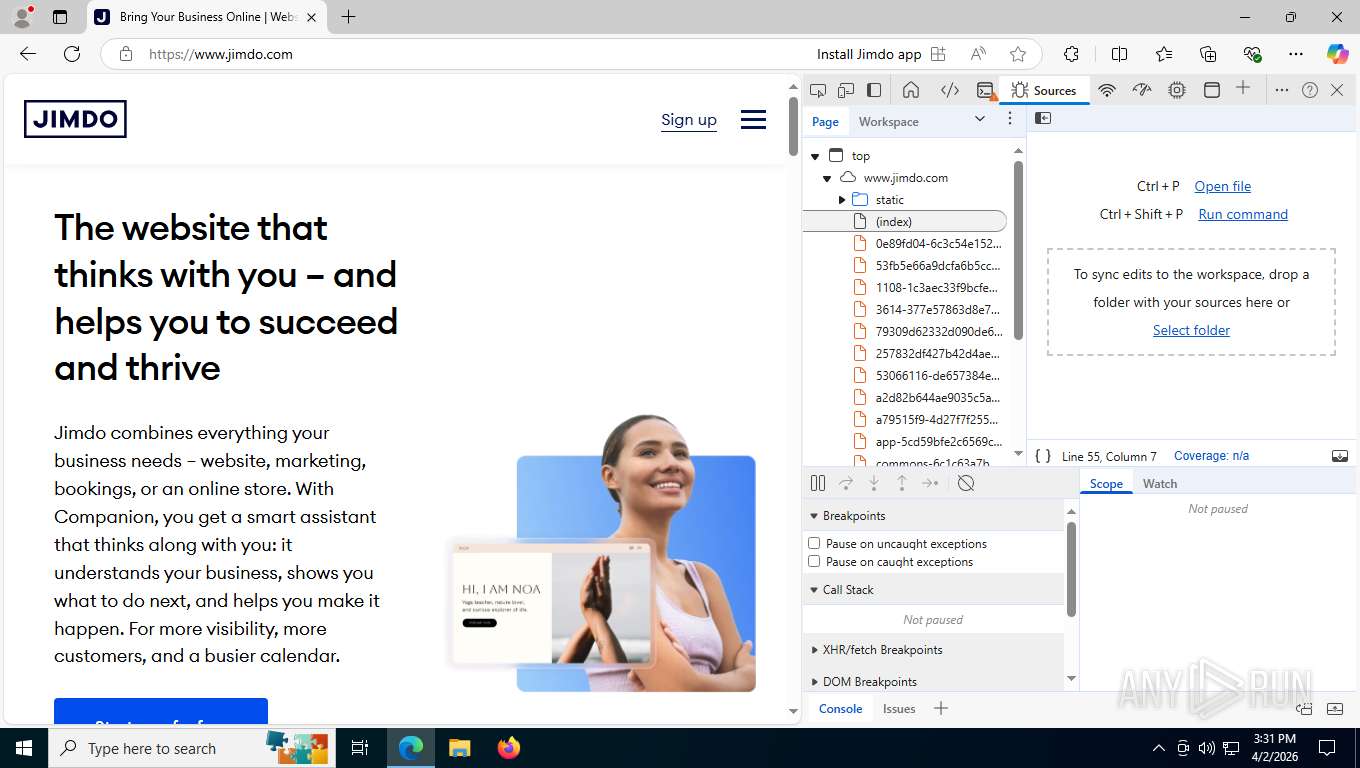Screen dimensions: 1360x768
Task: Click the Sign up link
Action: [x=689, y=120]
